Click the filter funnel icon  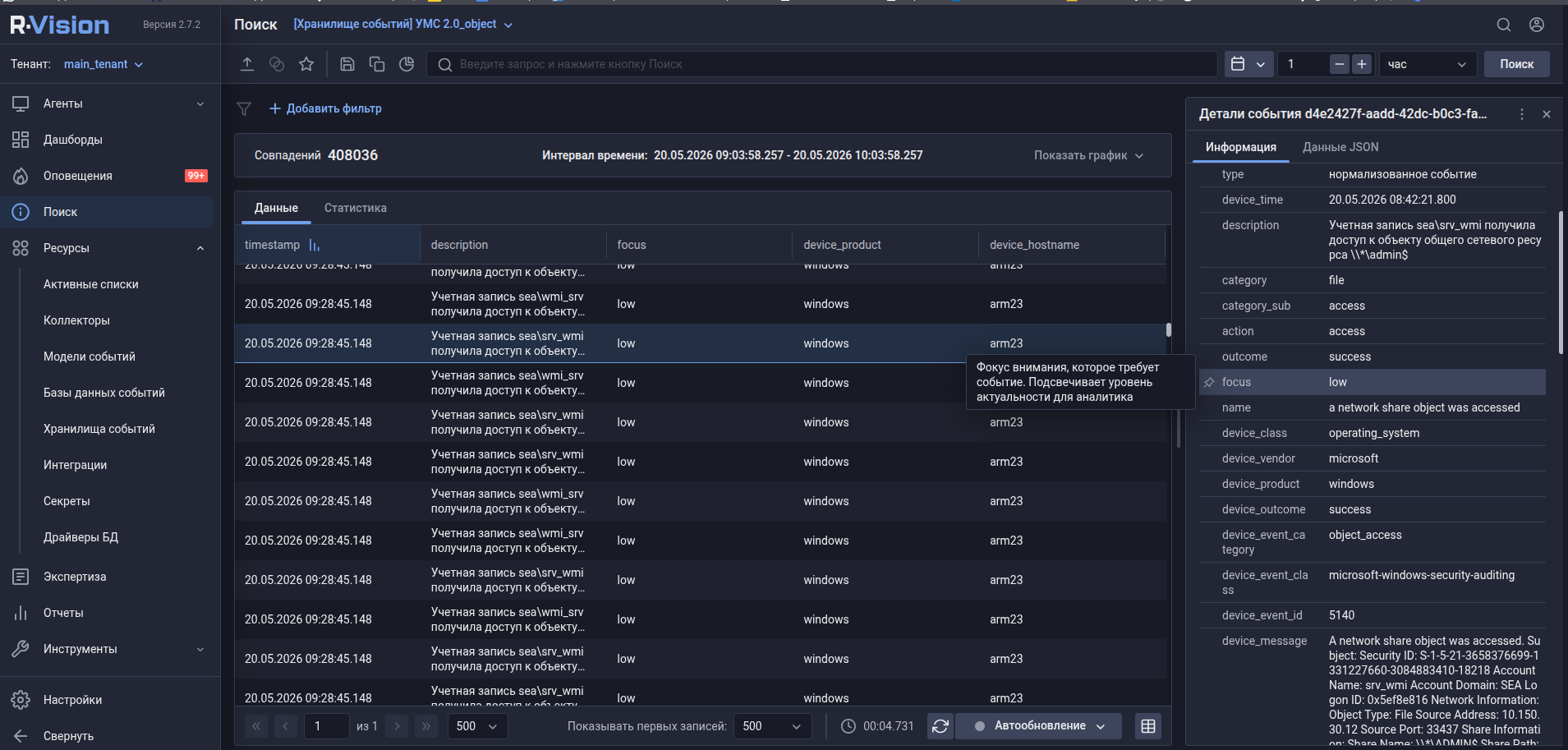click(x=244, y=108)
